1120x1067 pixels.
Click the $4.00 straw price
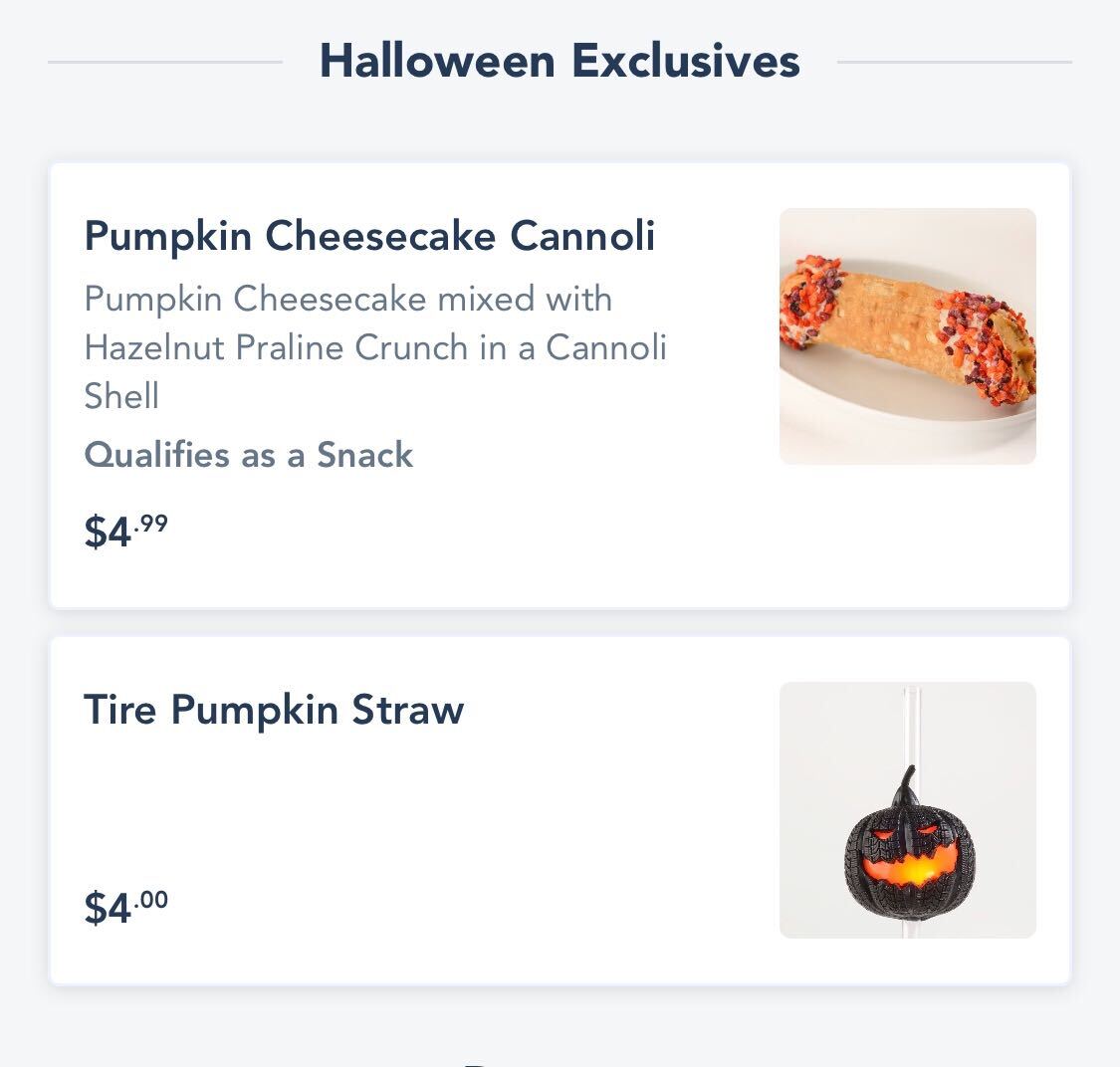click(124, 904)
